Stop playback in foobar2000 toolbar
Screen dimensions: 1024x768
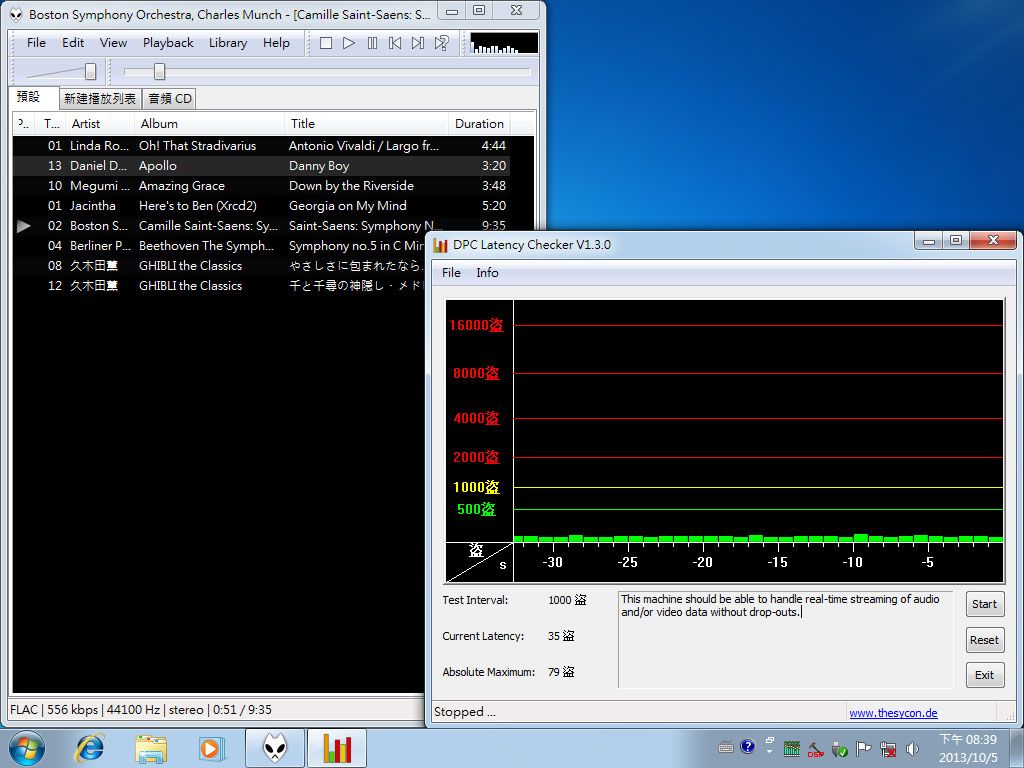pyautogui.click(x=326, y=43)
